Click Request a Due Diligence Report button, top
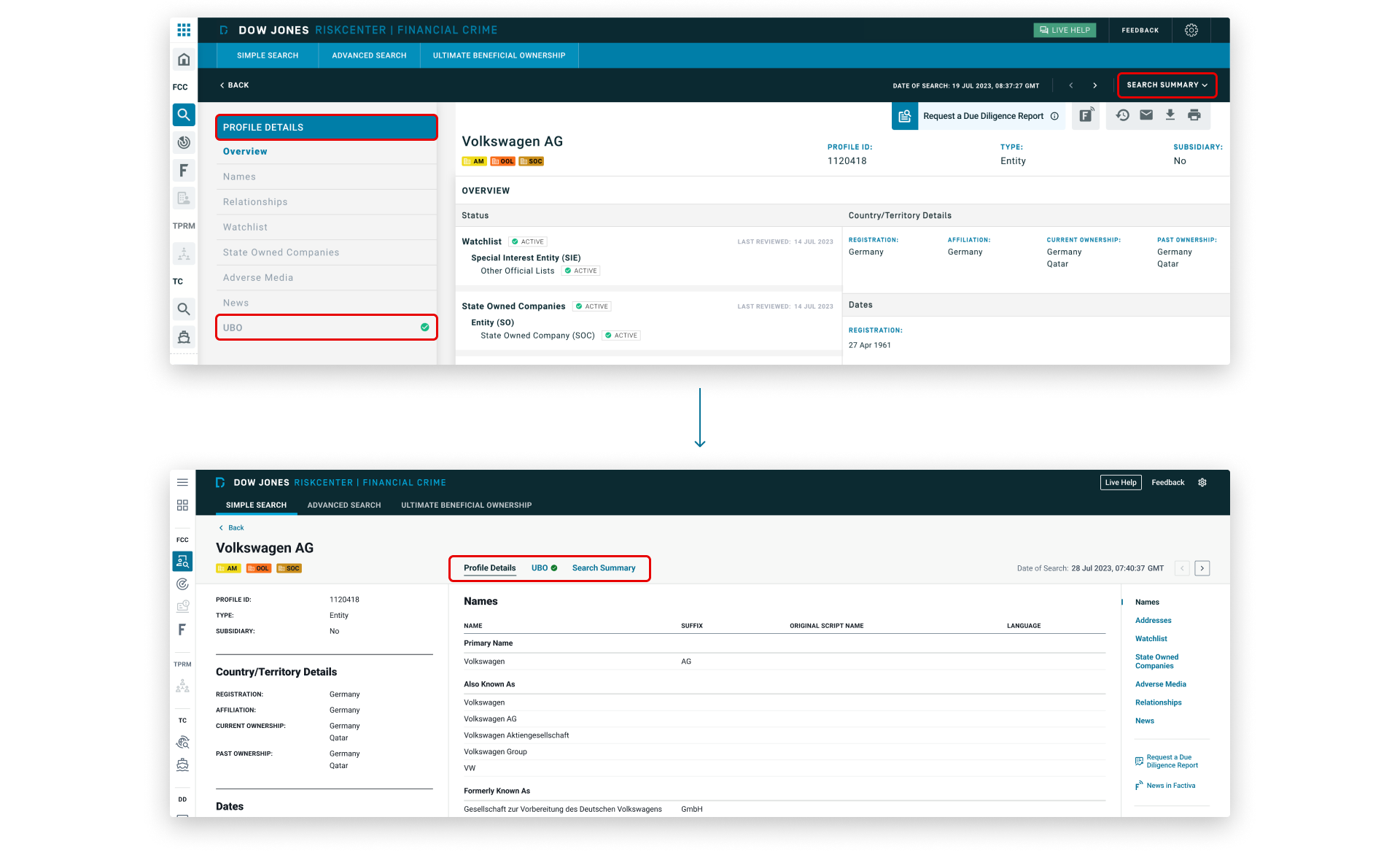Screen dimensions: 1400x852 978,116
